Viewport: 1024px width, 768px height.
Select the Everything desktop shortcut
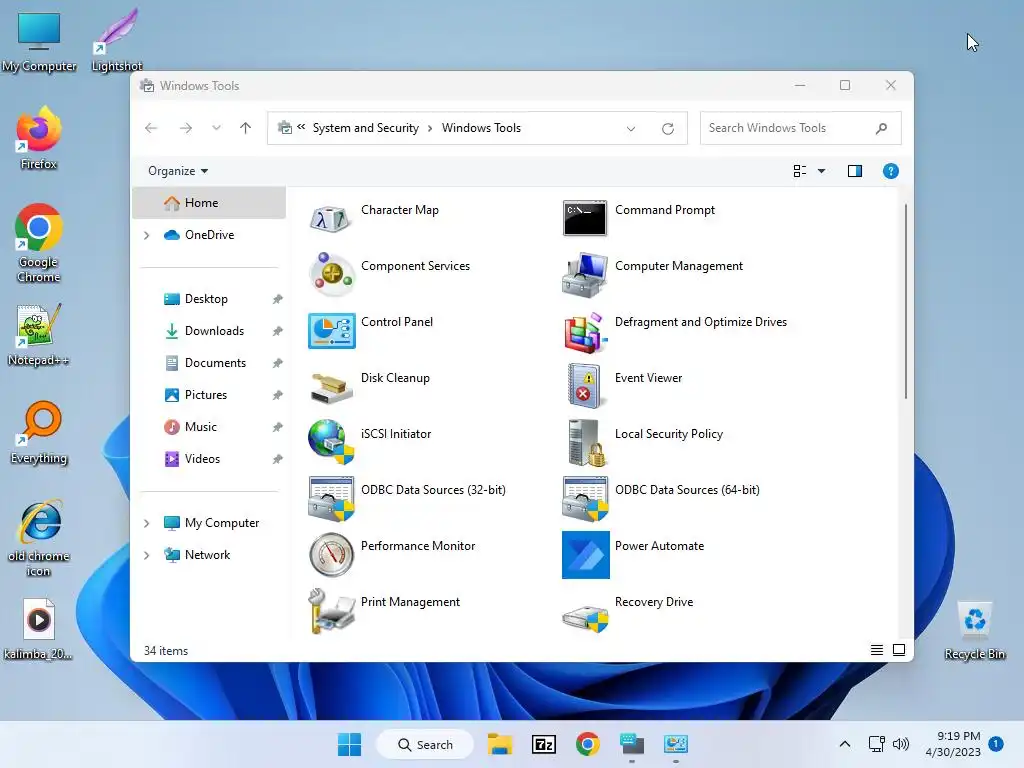click(x=39, y=433)
